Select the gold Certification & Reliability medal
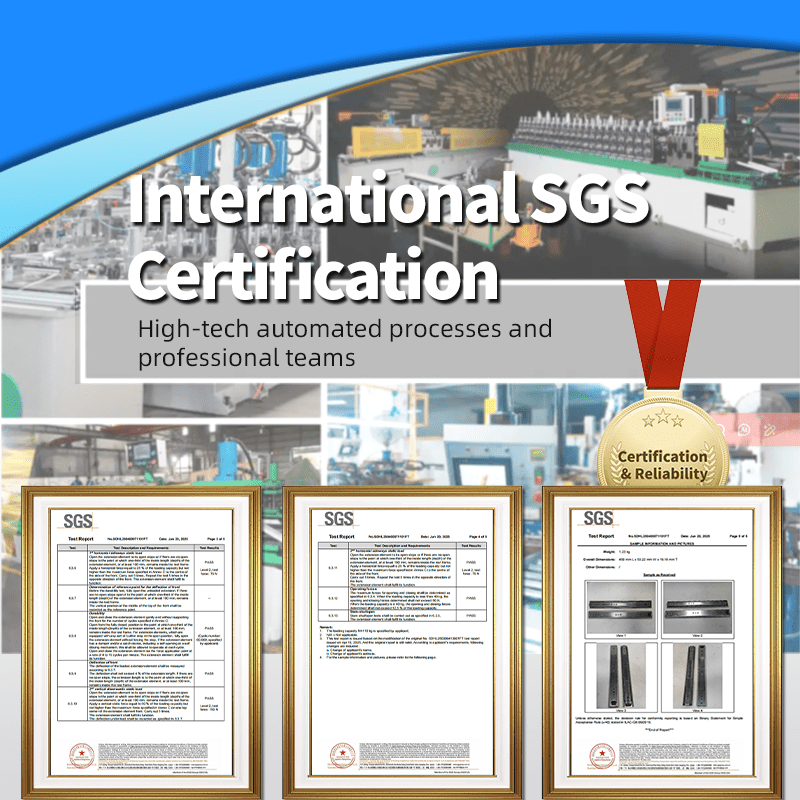The height and width of the screenshot is (800, 800). pyautogui.click(x=661, y=448)
